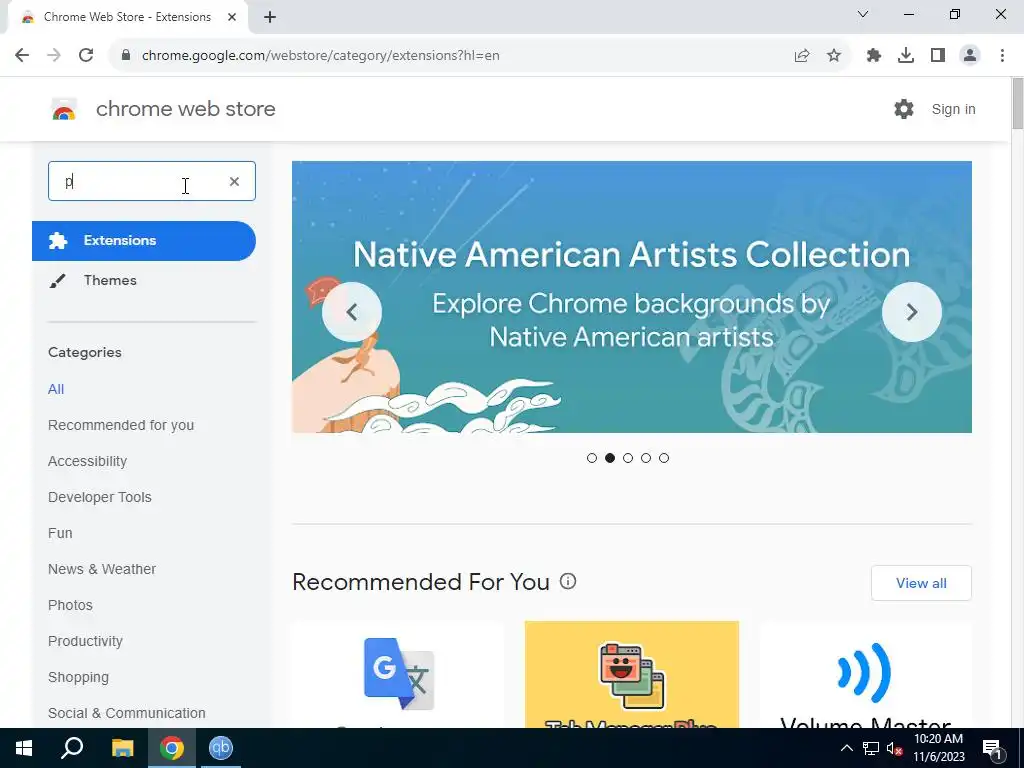The width and height of the screenshot is (1024, 768).
Task: Click the address bar URL
Action: [321, 56]
